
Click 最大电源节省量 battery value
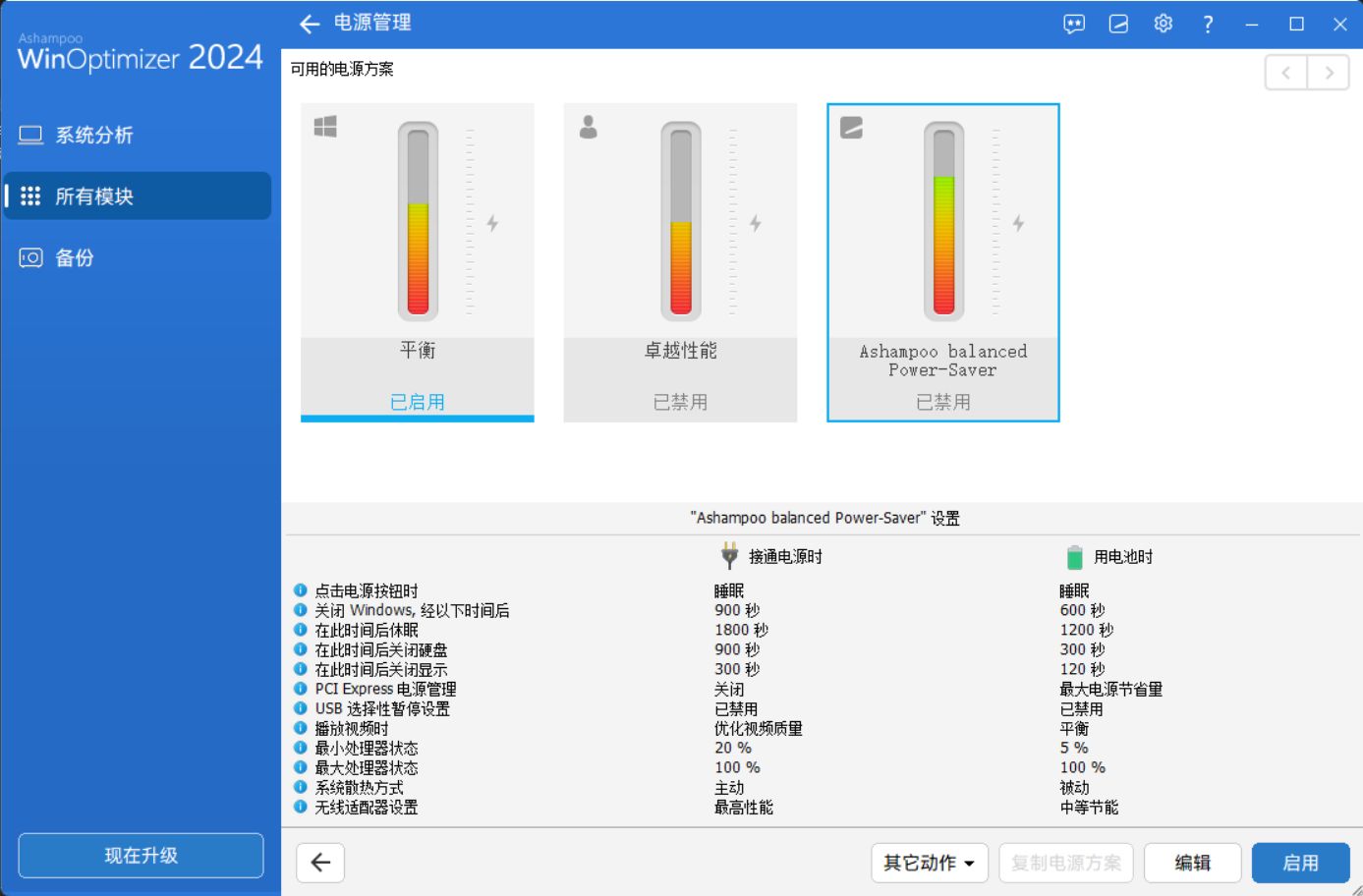1111,689
